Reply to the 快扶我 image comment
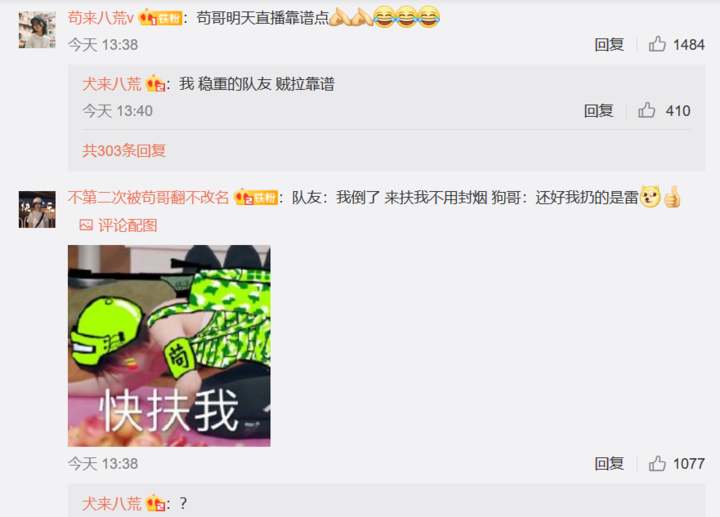The width and height of the screenshot is (720, 517). 609,464
